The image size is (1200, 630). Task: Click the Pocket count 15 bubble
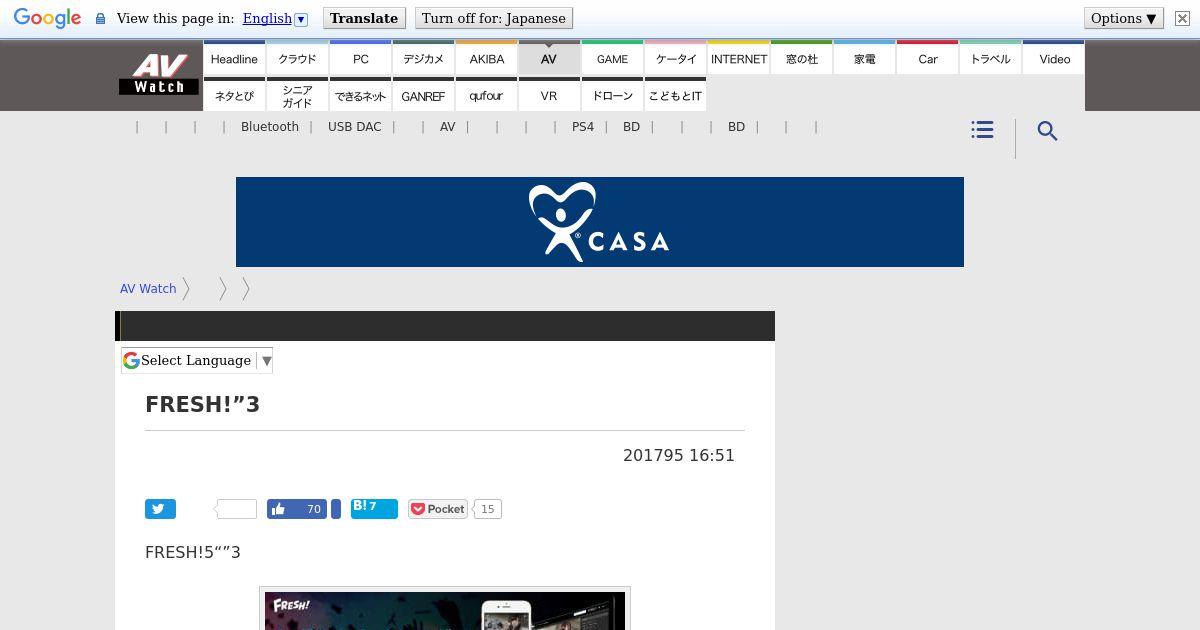point(487,509)
